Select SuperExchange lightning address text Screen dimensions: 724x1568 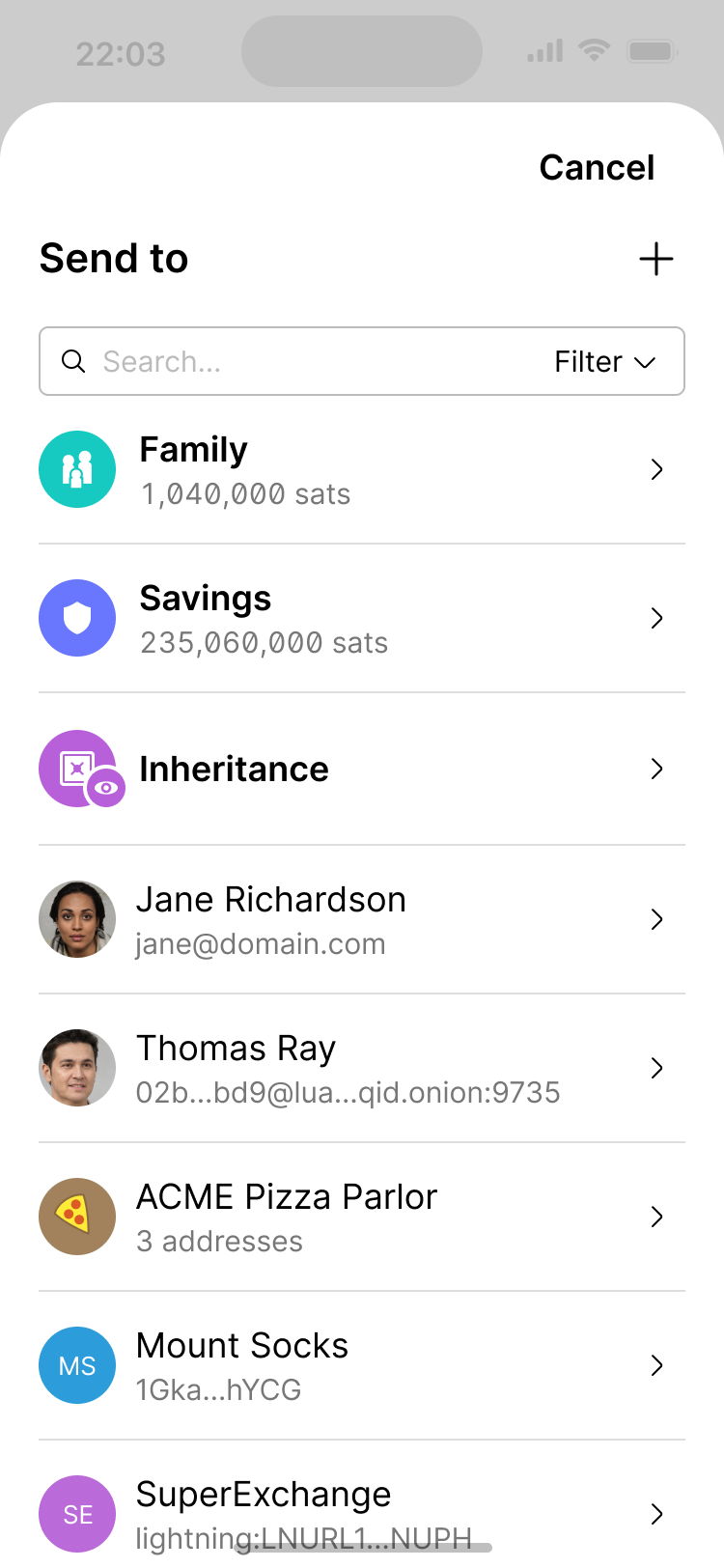pos(303,1538)
